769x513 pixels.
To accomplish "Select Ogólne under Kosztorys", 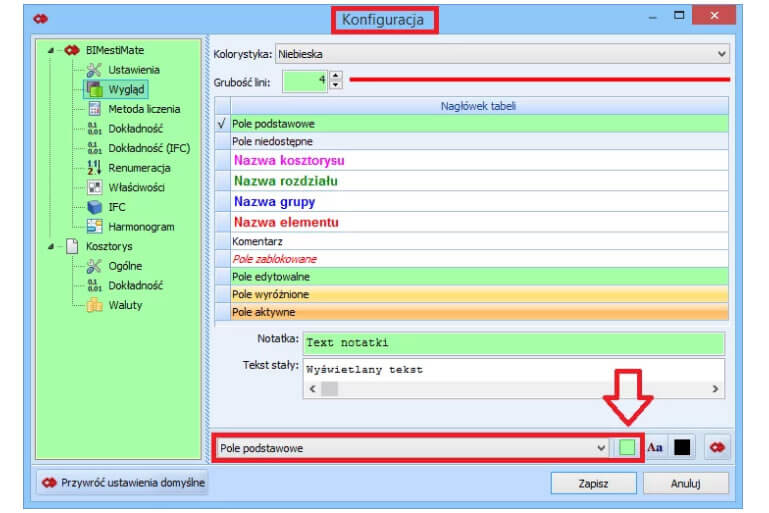I will pyautogui.click(x=125, y=266).
